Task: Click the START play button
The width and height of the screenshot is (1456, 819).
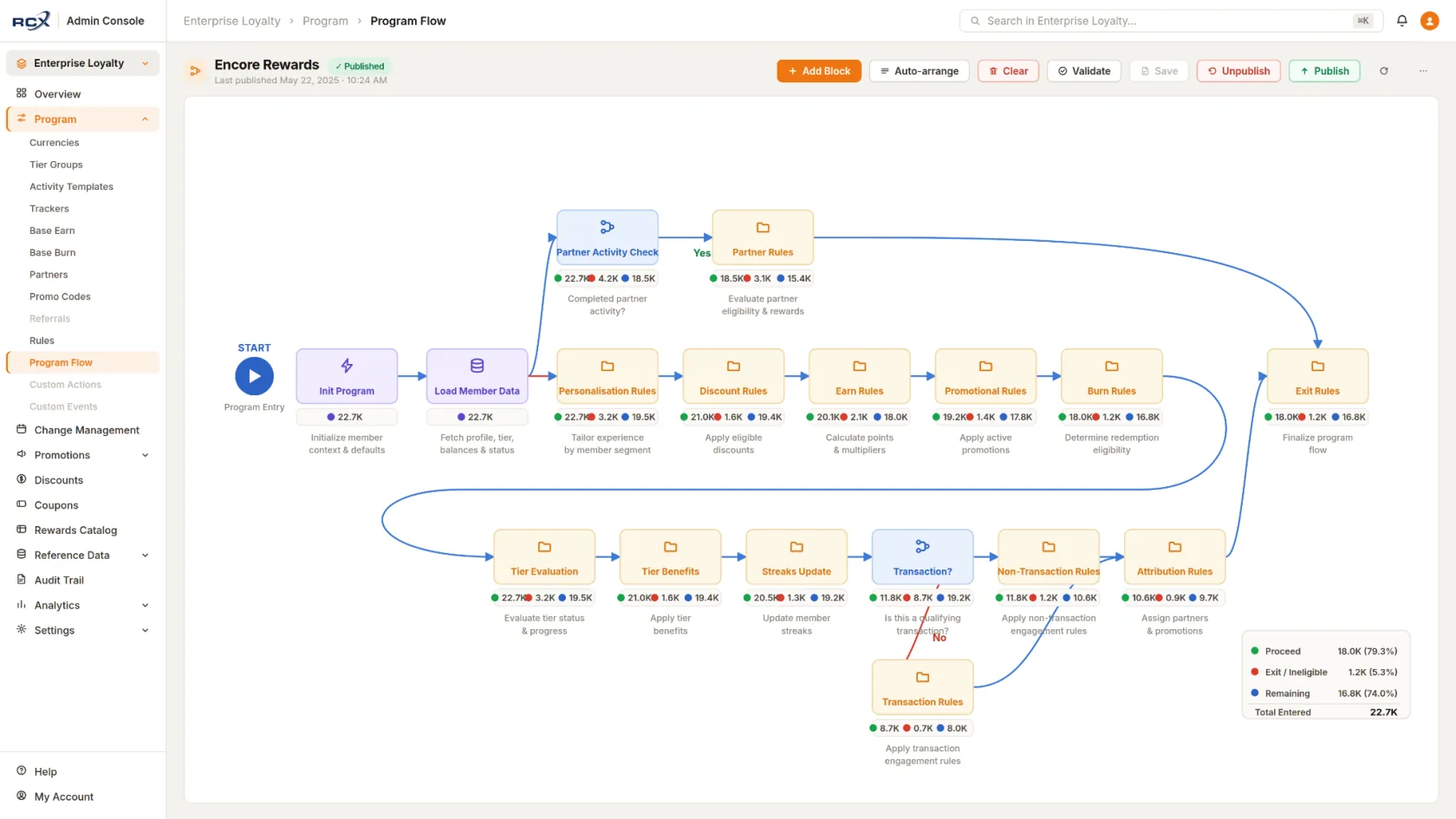Action: 254,376
